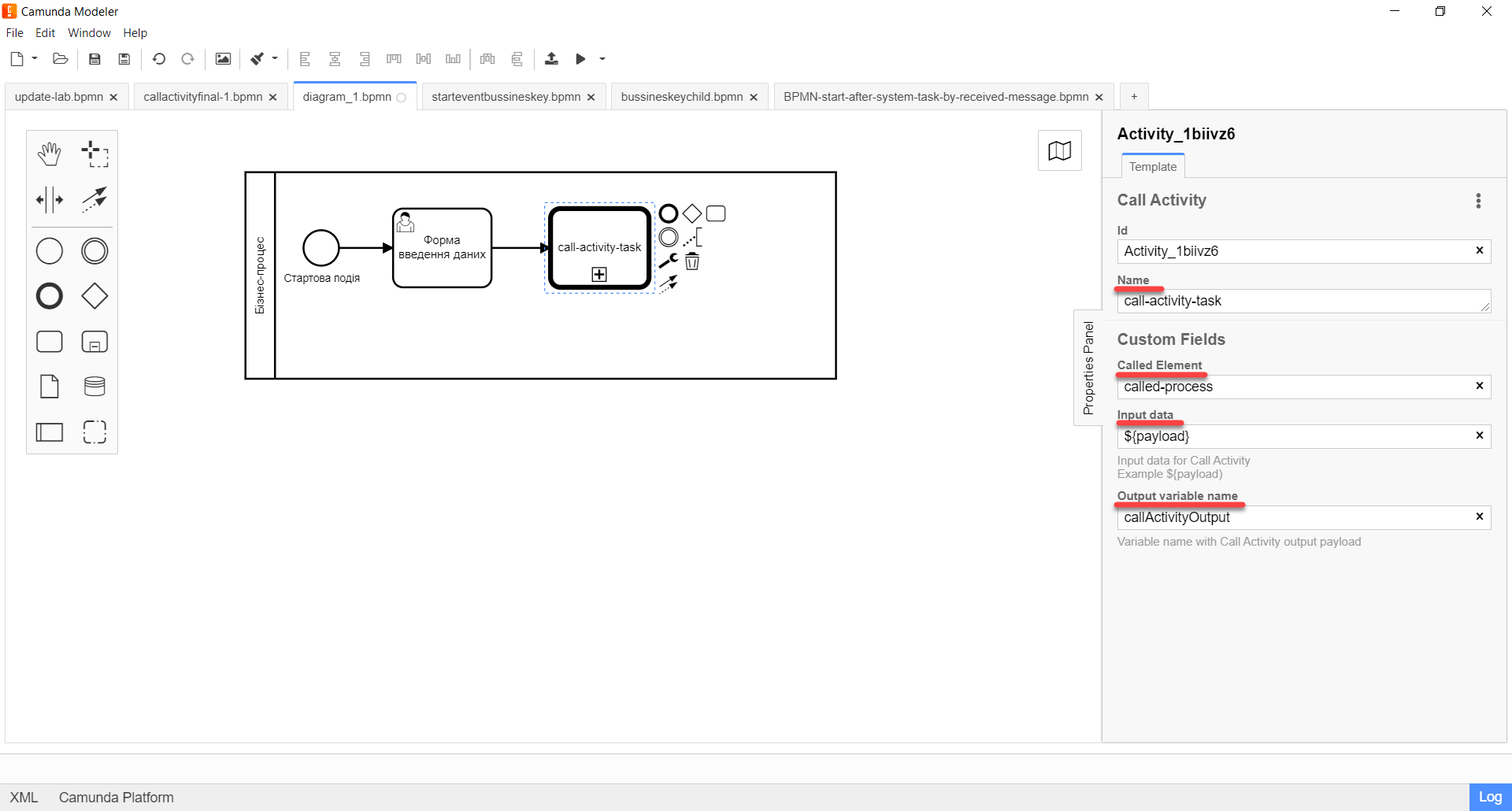Switch to callactivityfinal-1.bpmn tab
Screen dimensions: 1512x811
click(x=203, y=97)
